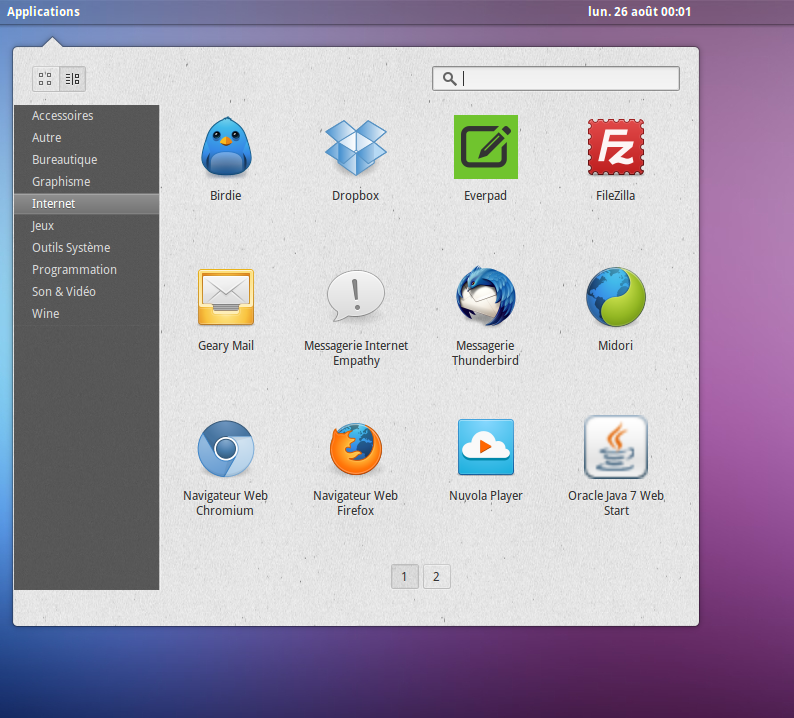Go to page 2 of apps

pyautogui.click(x=436, y=576)
